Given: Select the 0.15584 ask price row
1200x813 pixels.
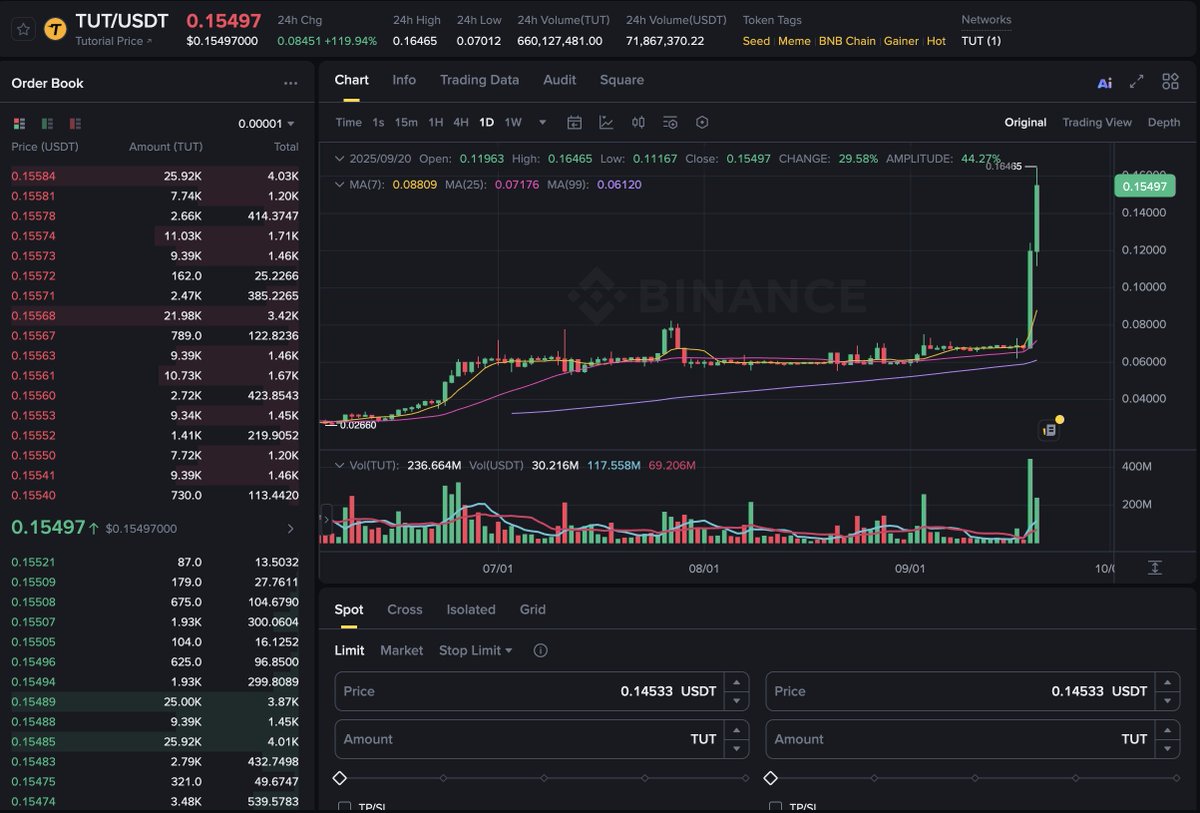Looking at the screenshot, I should pyautogui.click(x=155, y=176).
